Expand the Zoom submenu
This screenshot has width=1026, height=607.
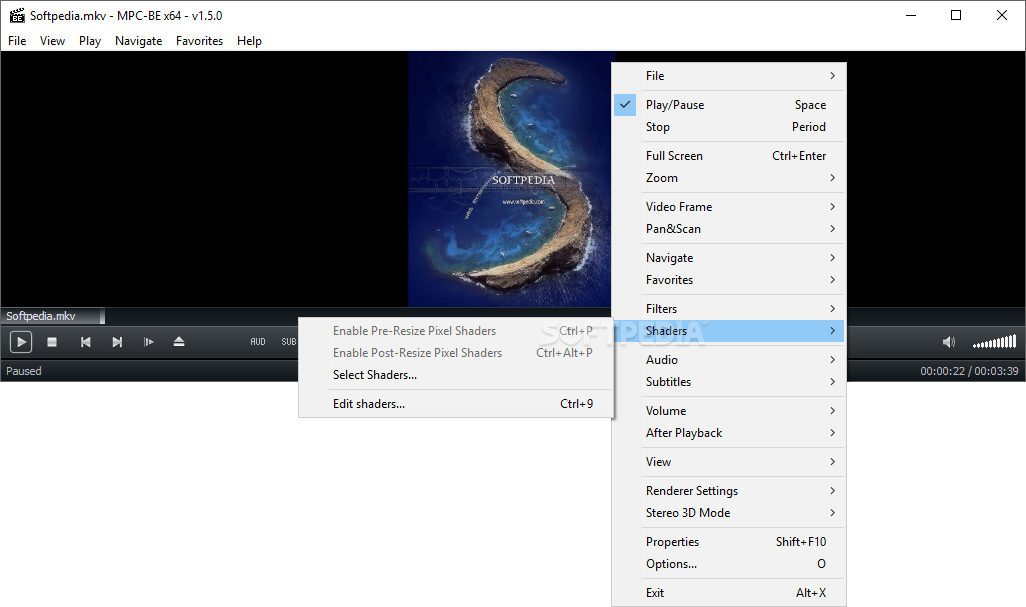point(728,178)
